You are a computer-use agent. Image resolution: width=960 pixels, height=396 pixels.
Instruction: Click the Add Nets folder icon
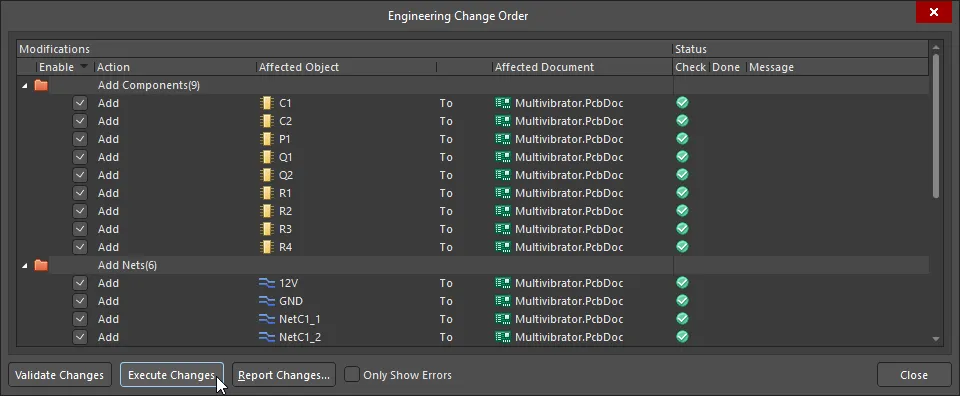[x=41, y=265]
